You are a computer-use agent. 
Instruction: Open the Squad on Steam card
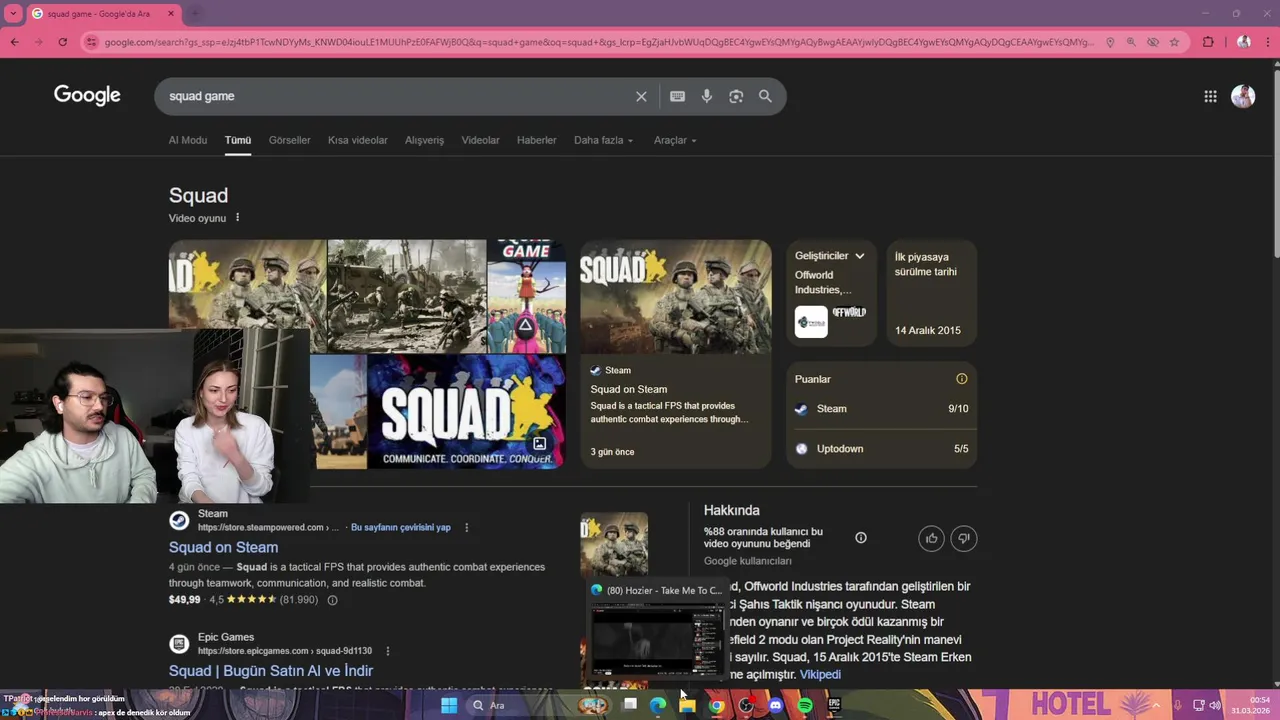click(x=675, y=354)
